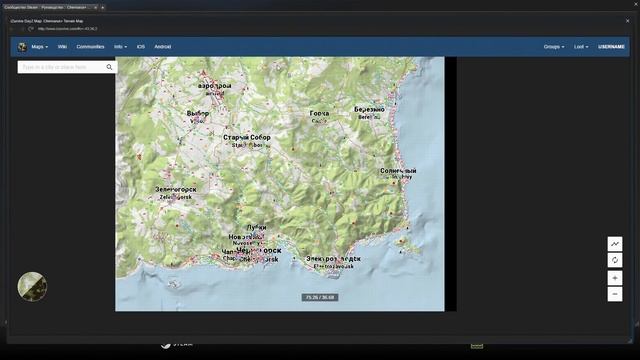The image size is (640, 360).
Task: Click the URL address text
Action: point(67,29)
